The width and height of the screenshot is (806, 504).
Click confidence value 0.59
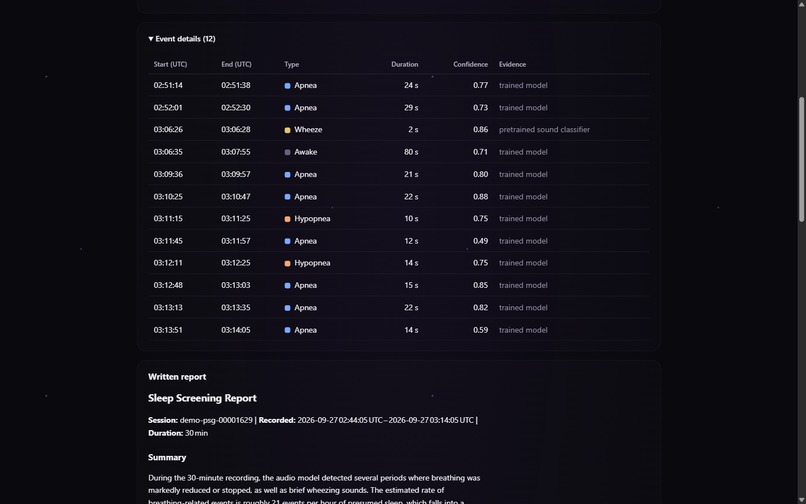pos(481,330)
